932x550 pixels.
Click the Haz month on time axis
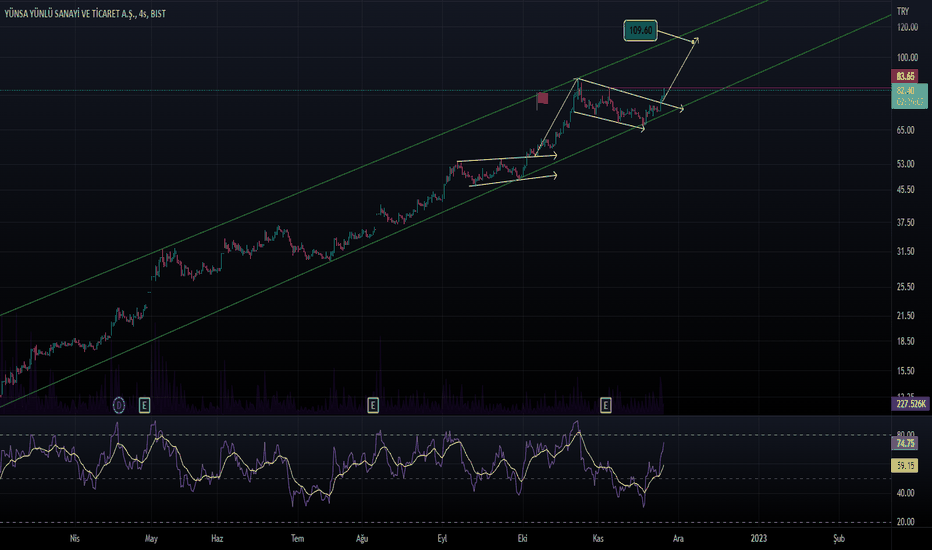217,538
